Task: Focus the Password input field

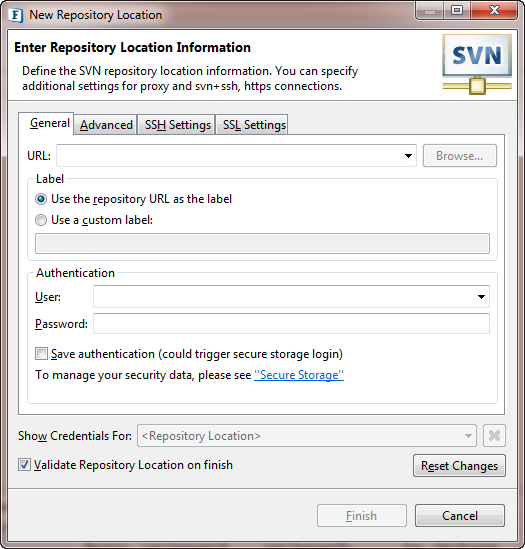Action: pyautogui.click(x=291, y=324)
